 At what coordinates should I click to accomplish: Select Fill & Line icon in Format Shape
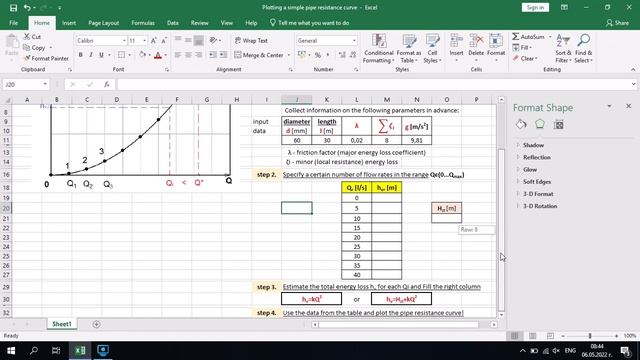pyautogui.click(x=521, y=124)
